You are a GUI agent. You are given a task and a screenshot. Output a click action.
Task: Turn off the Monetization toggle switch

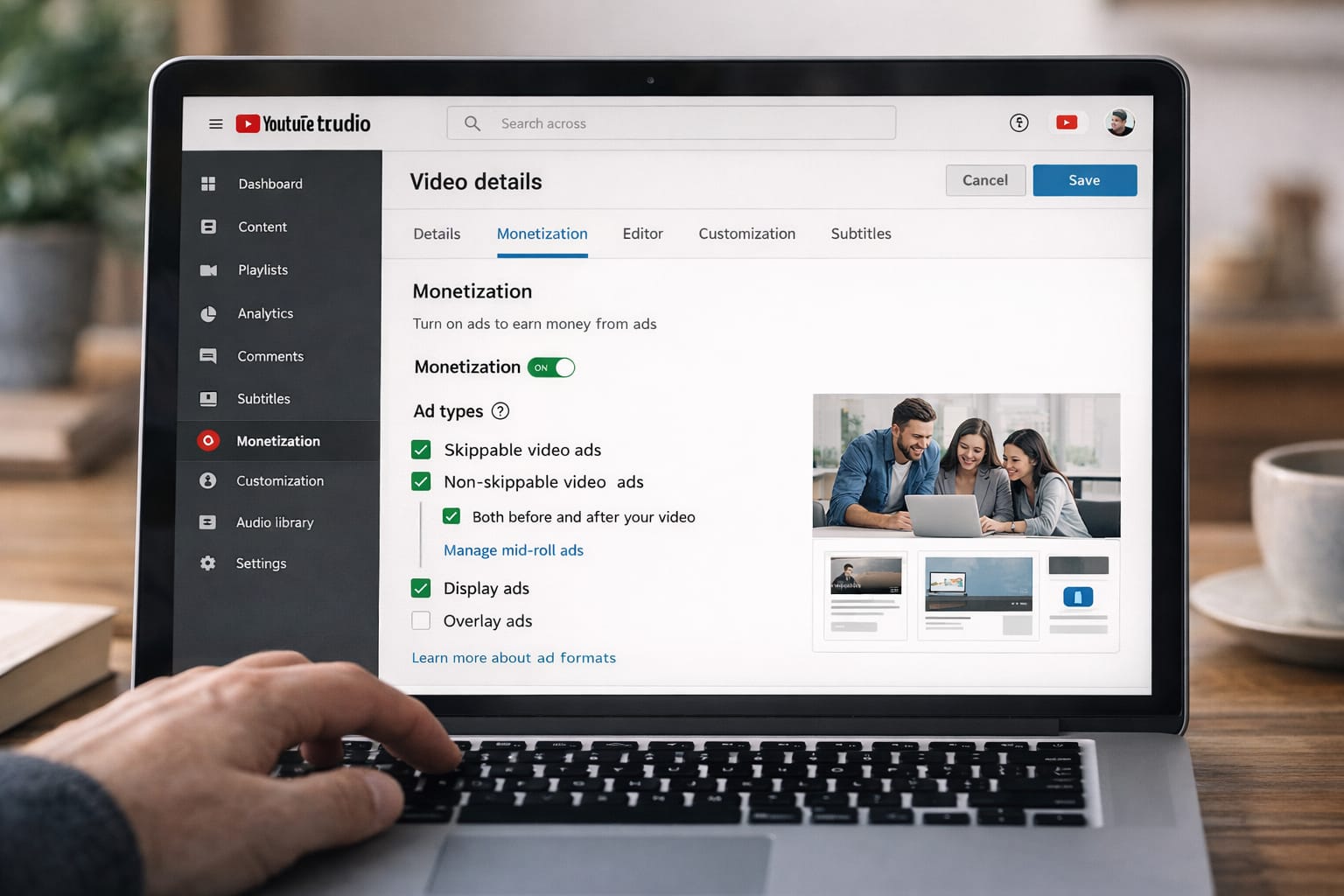[551, 367]
